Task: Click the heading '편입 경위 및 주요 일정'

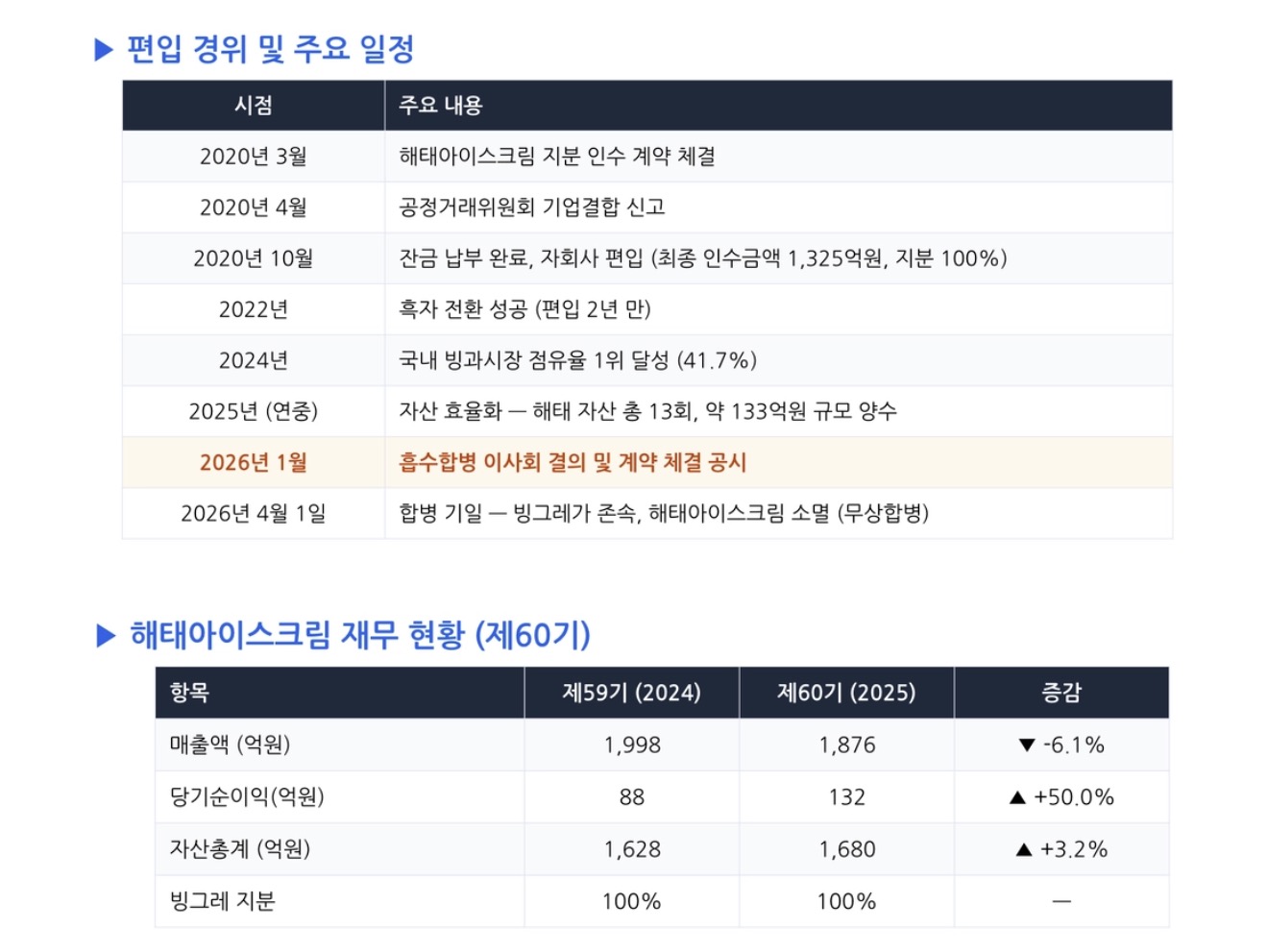Action: coord(270,49)
